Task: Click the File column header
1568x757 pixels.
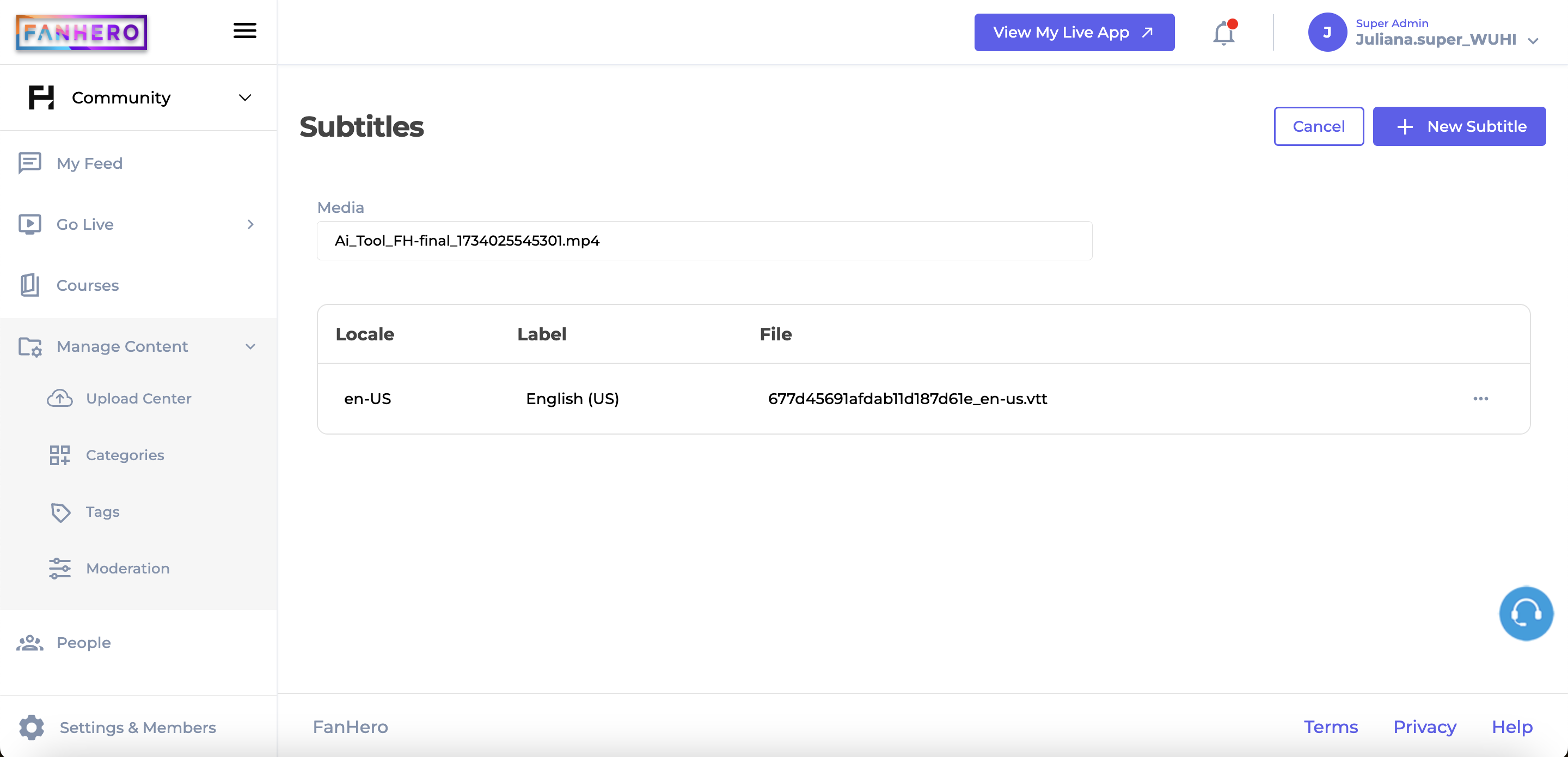Action: 775,334
